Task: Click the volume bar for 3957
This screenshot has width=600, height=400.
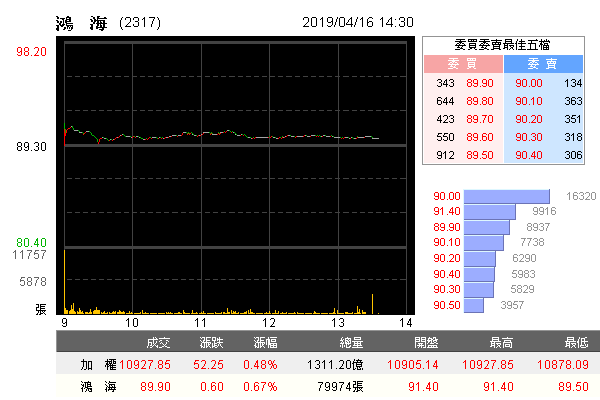Action: (474, 305)
